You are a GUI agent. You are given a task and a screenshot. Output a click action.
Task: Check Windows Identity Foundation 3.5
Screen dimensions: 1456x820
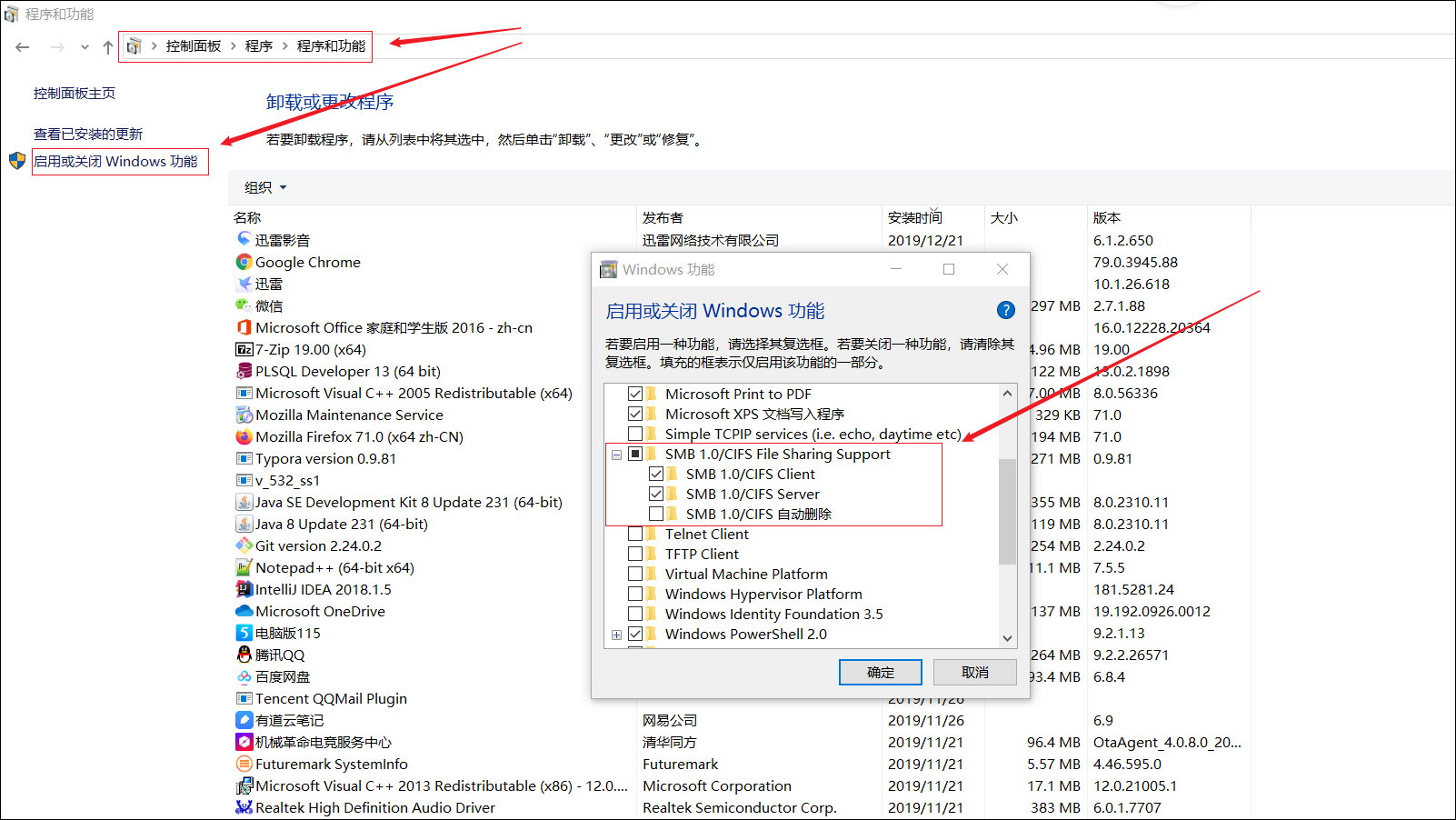(635, 614)
